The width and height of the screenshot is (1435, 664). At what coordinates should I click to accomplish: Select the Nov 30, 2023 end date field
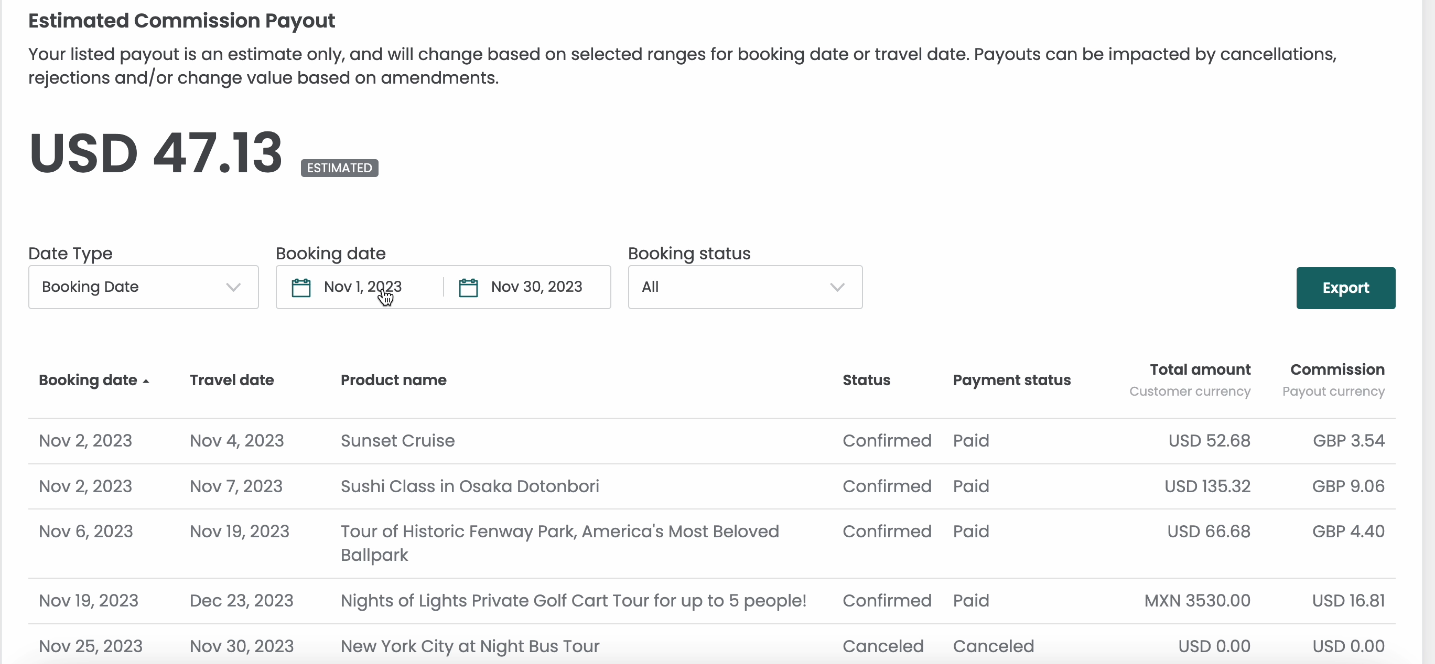pos(527,287)
